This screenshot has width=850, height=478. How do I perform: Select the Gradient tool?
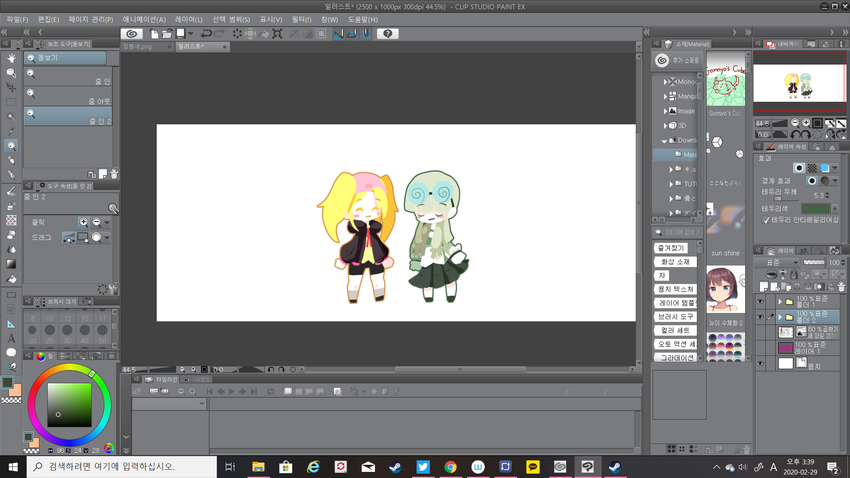11,264
